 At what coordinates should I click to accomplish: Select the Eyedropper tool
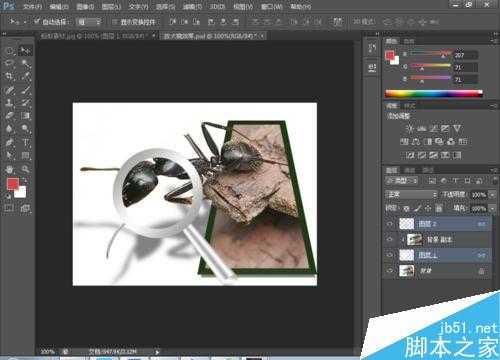(x=26, y=76)
